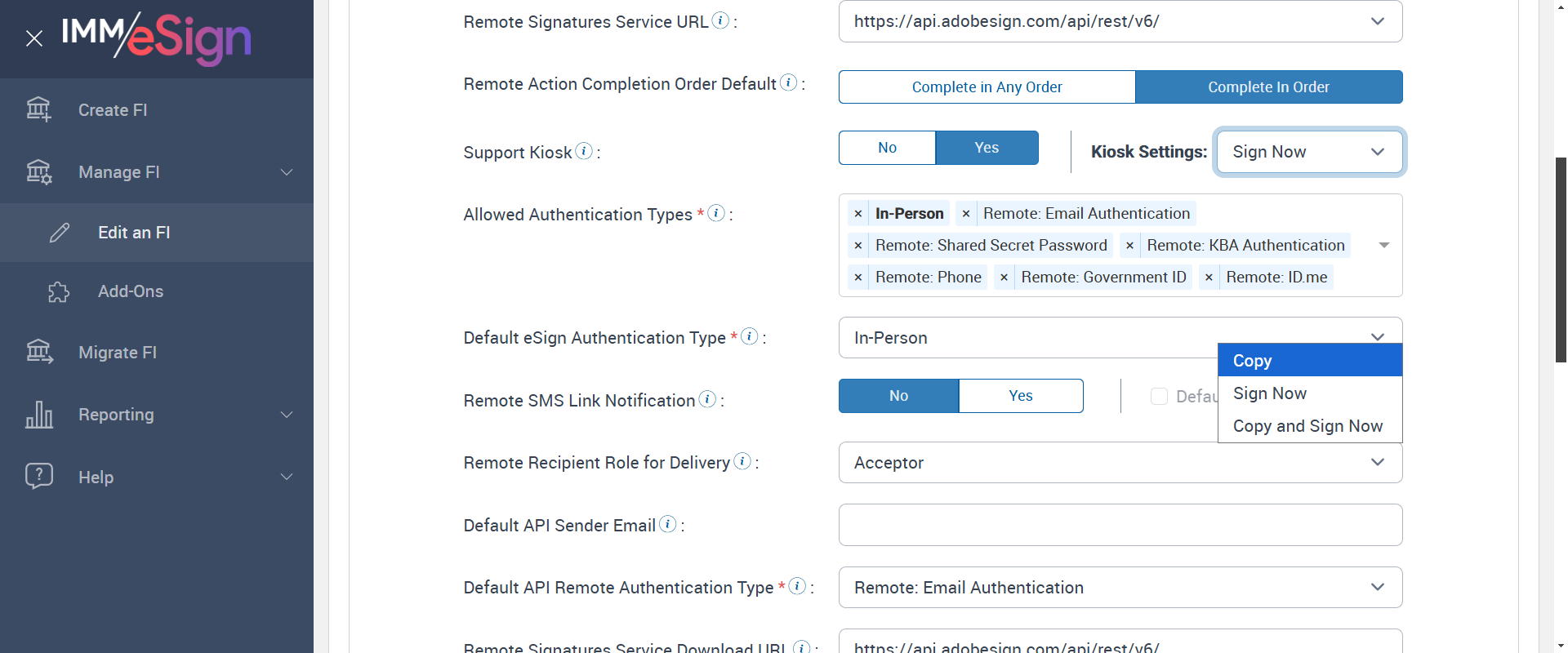Open the Remote Recipient Role dropdown
The image size is (1568, 653).
[x=1120, y=463]
